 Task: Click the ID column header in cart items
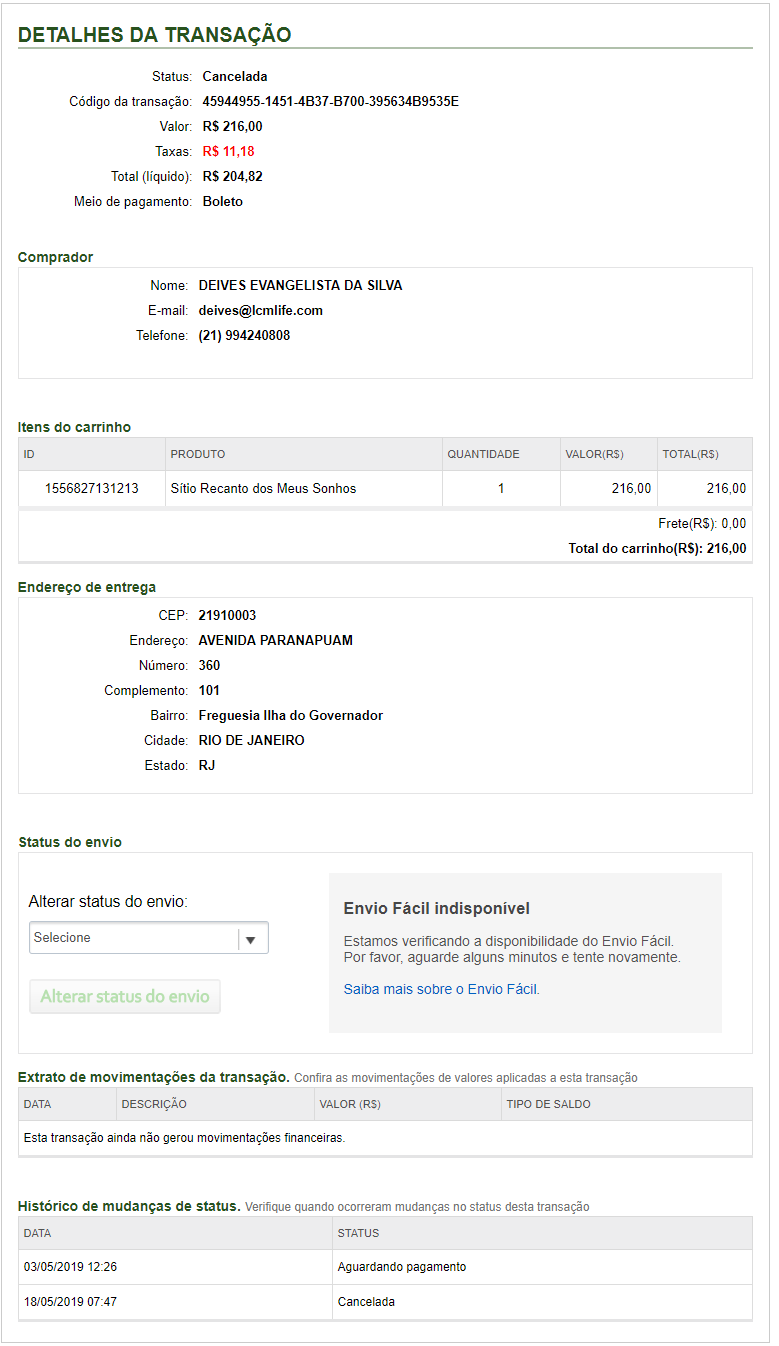[30, 454]
